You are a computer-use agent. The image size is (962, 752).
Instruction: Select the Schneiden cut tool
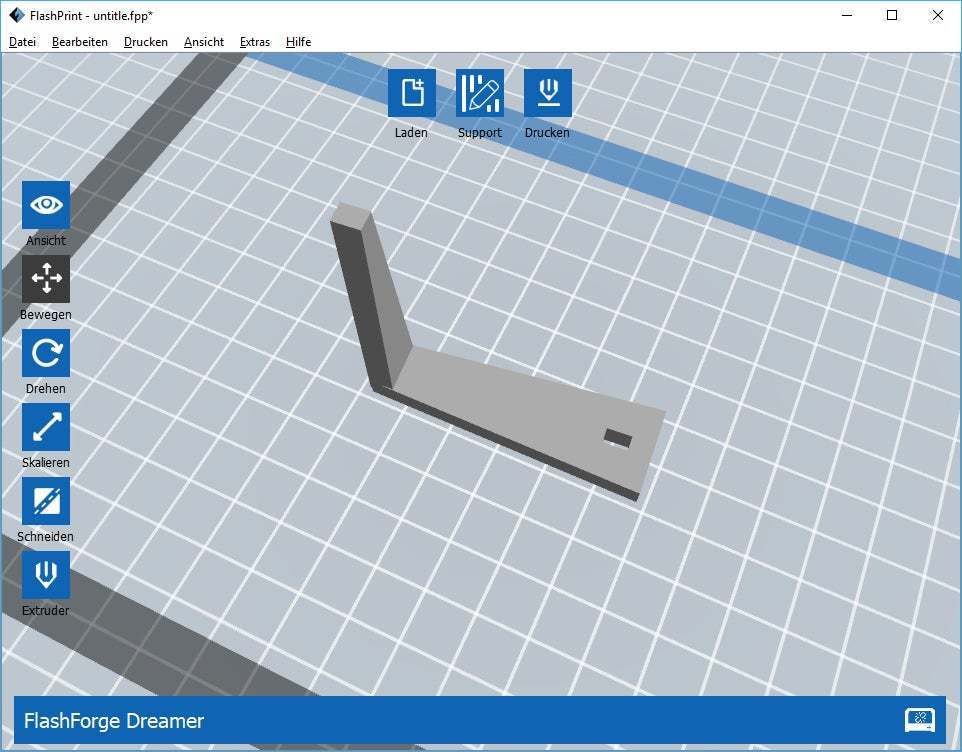(x=46, y=501)
